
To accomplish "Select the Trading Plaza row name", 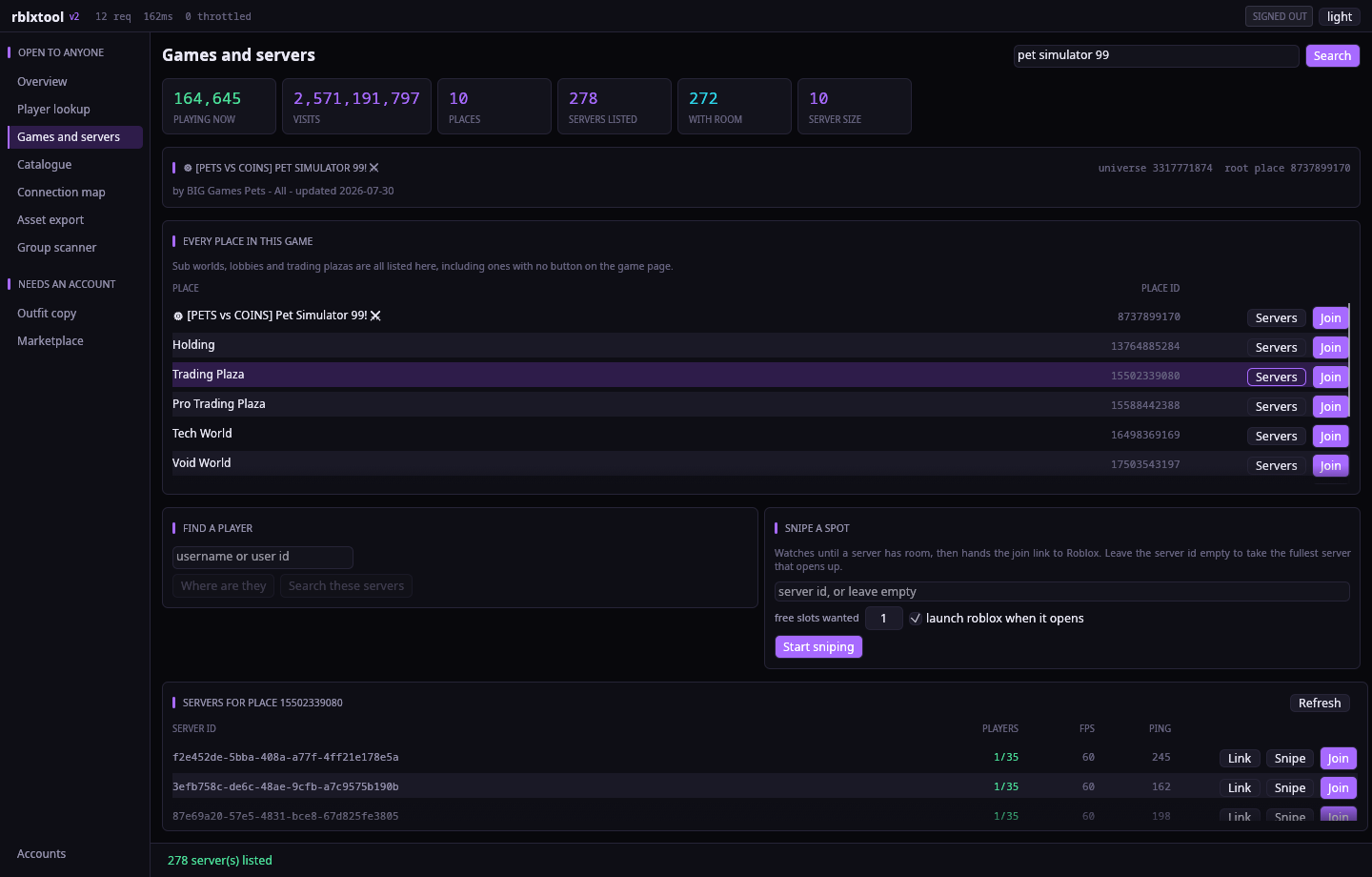I will [x=208, y=375].
